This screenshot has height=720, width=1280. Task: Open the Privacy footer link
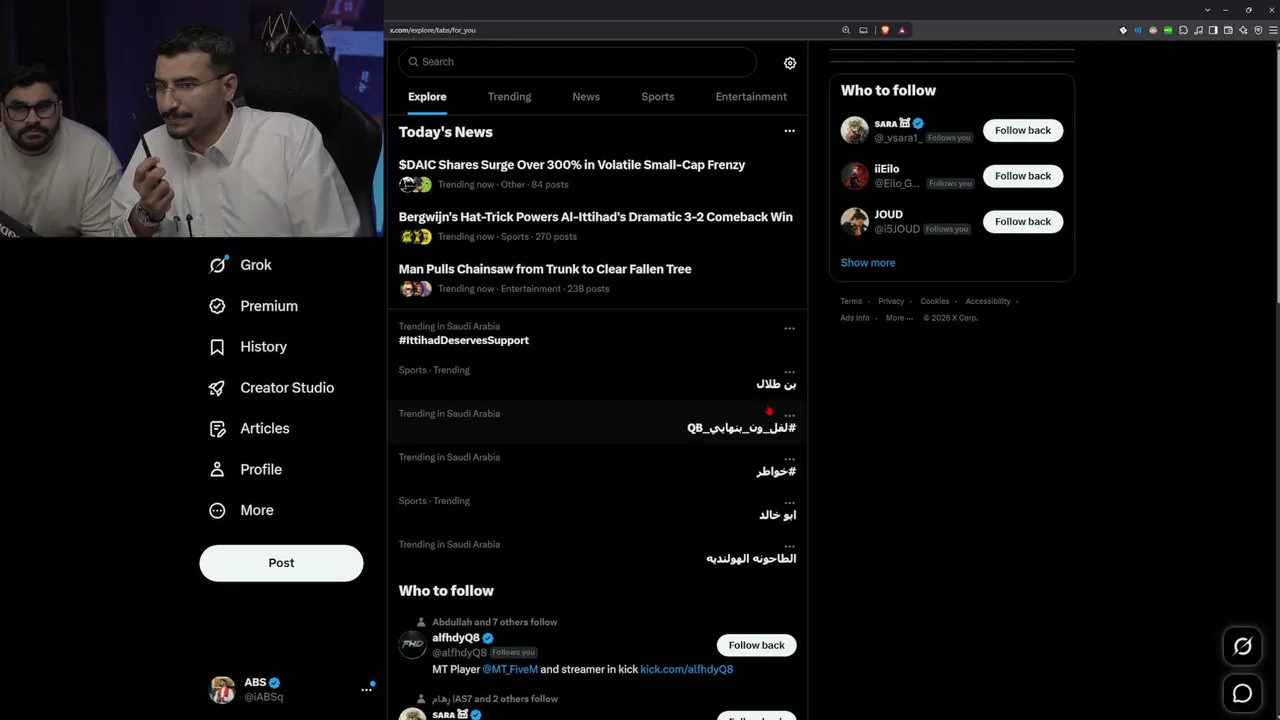click(x=891, y=301)
